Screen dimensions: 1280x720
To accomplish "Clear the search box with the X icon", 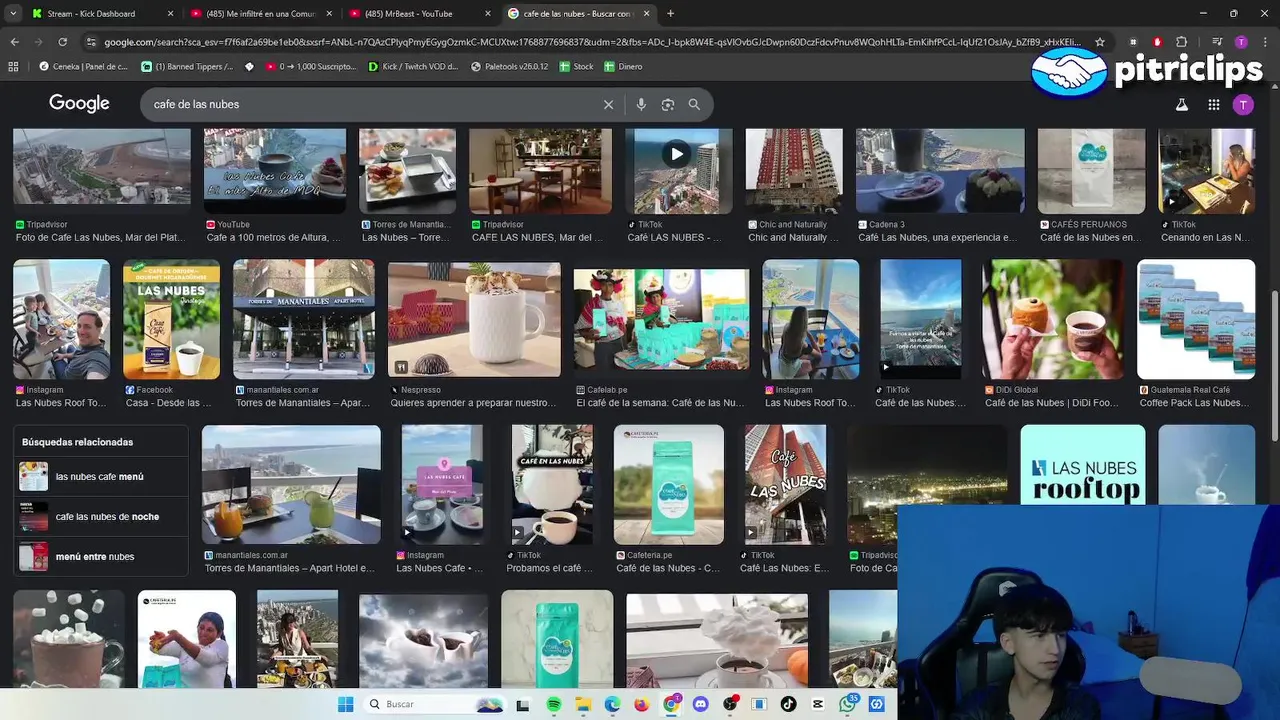I will click(608, 104).
